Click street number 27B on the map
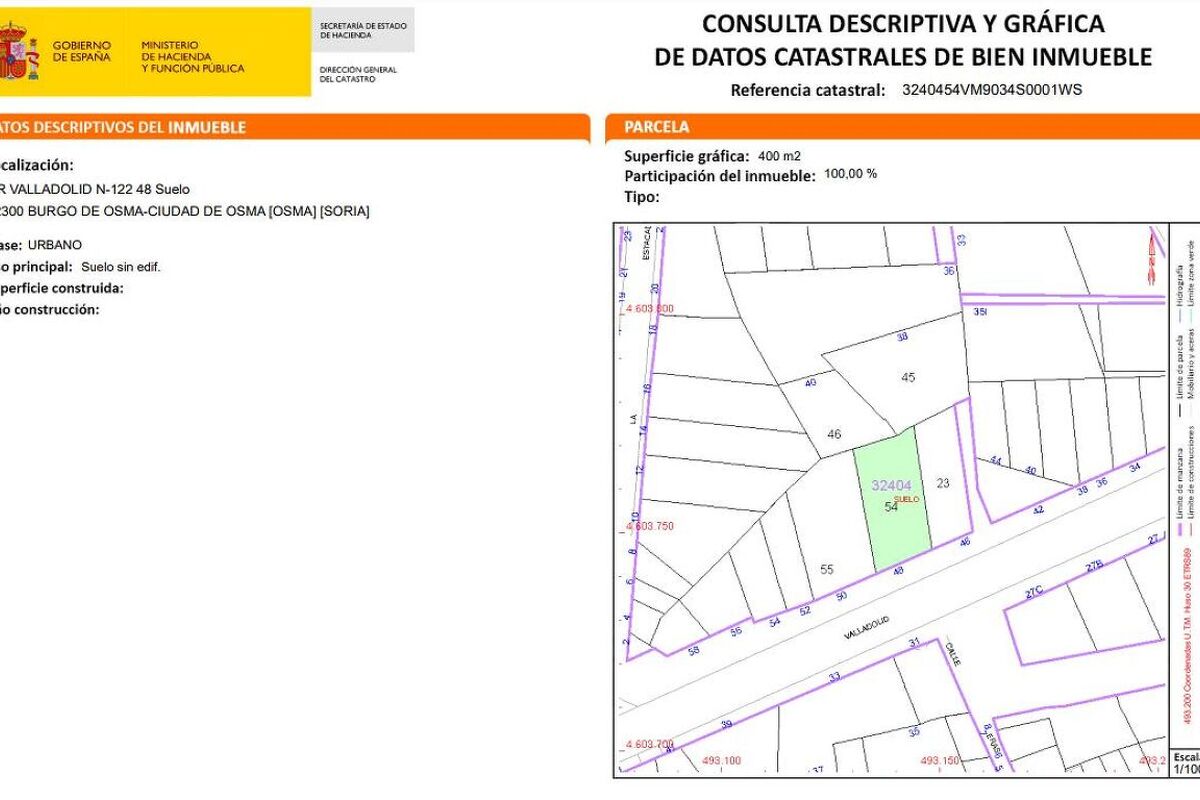The width and height of the screenshot is (1200, 800). point(1094,566)
